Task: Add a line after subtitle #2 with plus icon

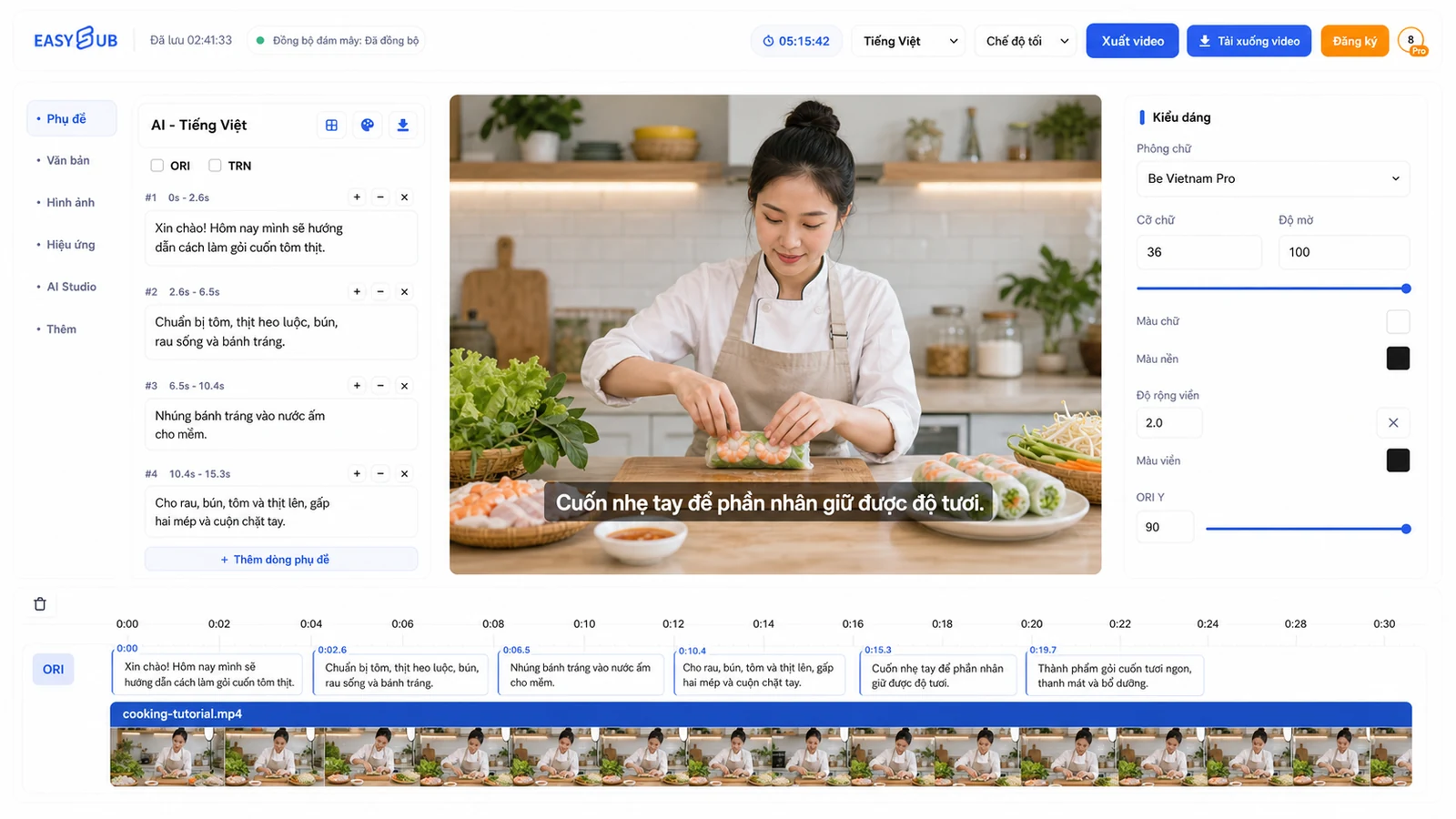Action: (357, 292)
